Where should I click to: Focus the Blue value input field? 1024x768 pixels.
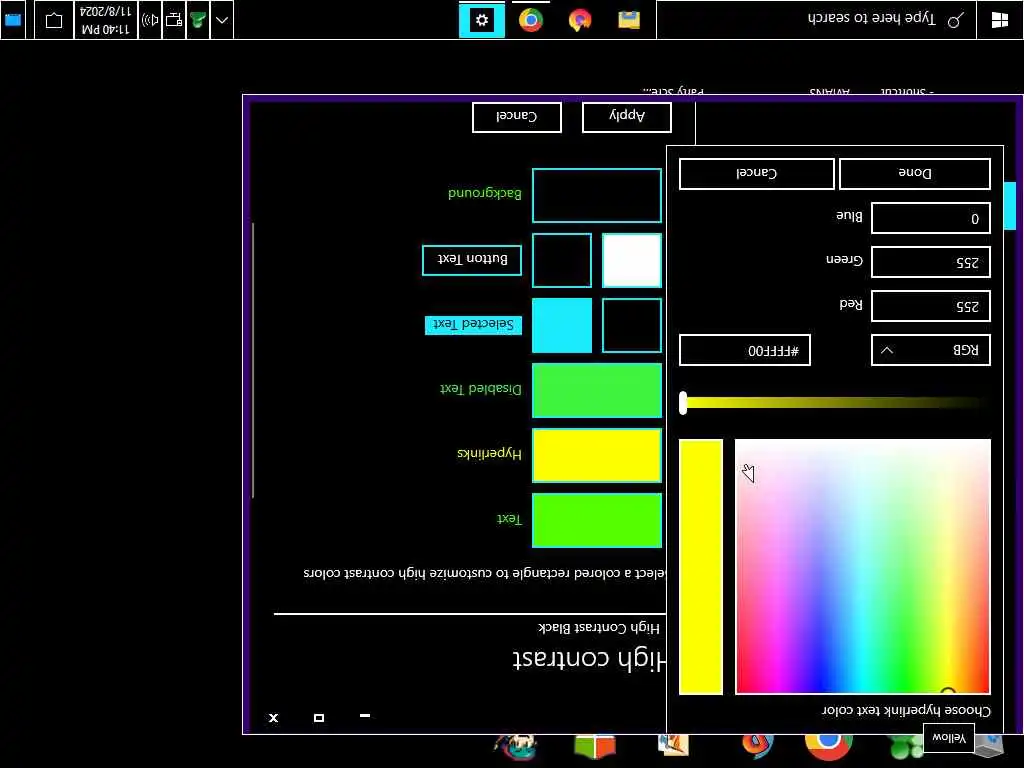(931, 218)
